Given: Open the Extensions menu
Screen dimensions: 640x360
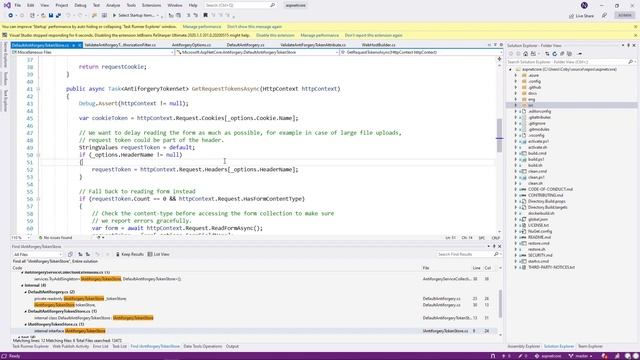Looking at the screenshot, I should tap(151, 5).
